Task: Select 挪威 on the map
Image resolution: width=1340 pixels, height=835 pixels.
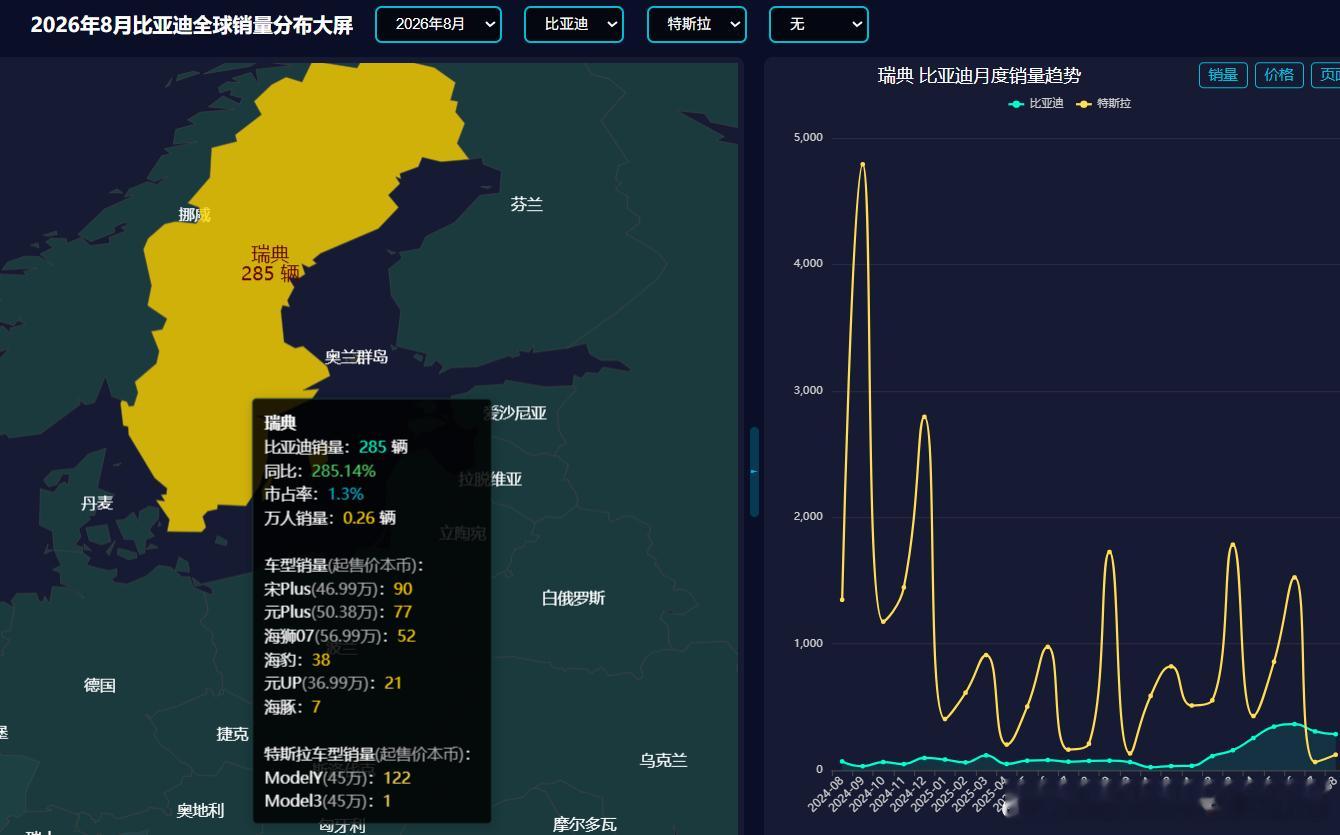Action: tap(195, 214)
